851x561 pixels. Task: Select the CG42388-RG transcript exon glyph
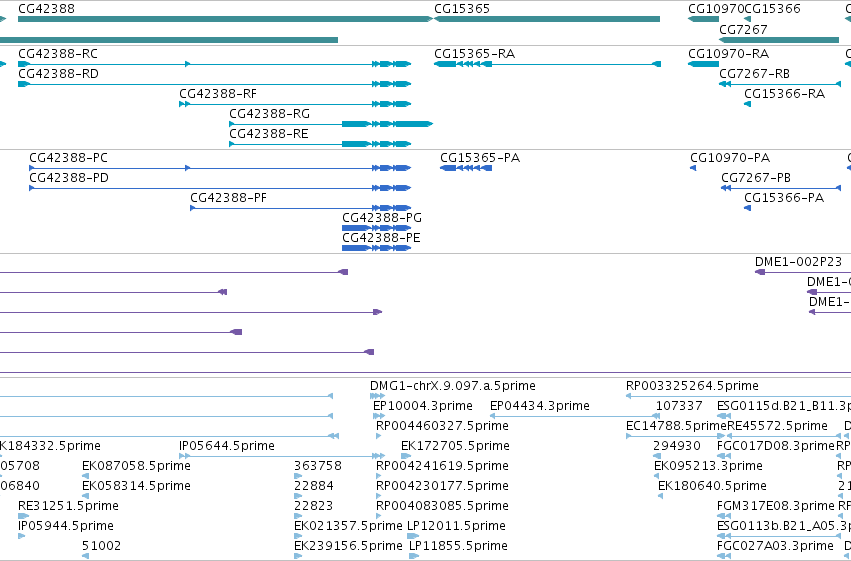[x=331, y=124]
